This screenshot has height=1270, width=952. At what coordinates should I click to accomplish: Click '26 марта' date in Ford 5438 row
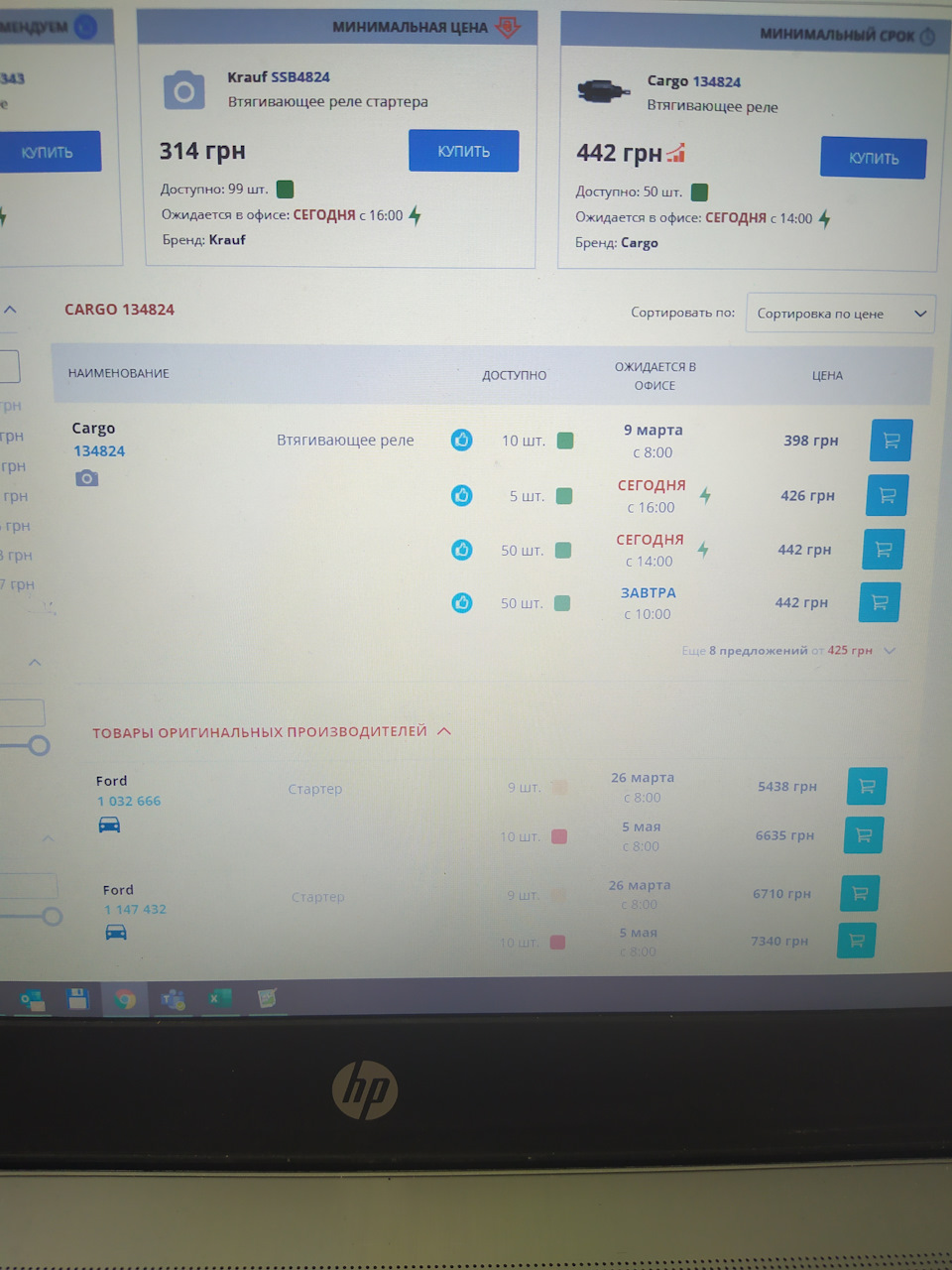(643, 778)
